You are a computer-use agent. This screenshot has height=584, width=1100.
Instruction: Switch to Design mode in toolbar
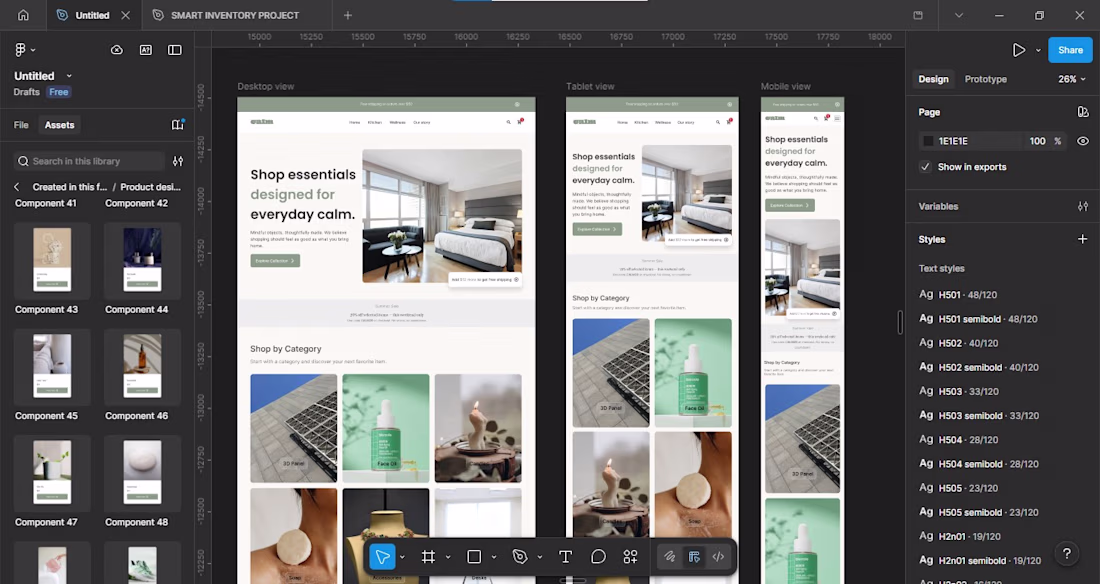(x=695, y=557)
